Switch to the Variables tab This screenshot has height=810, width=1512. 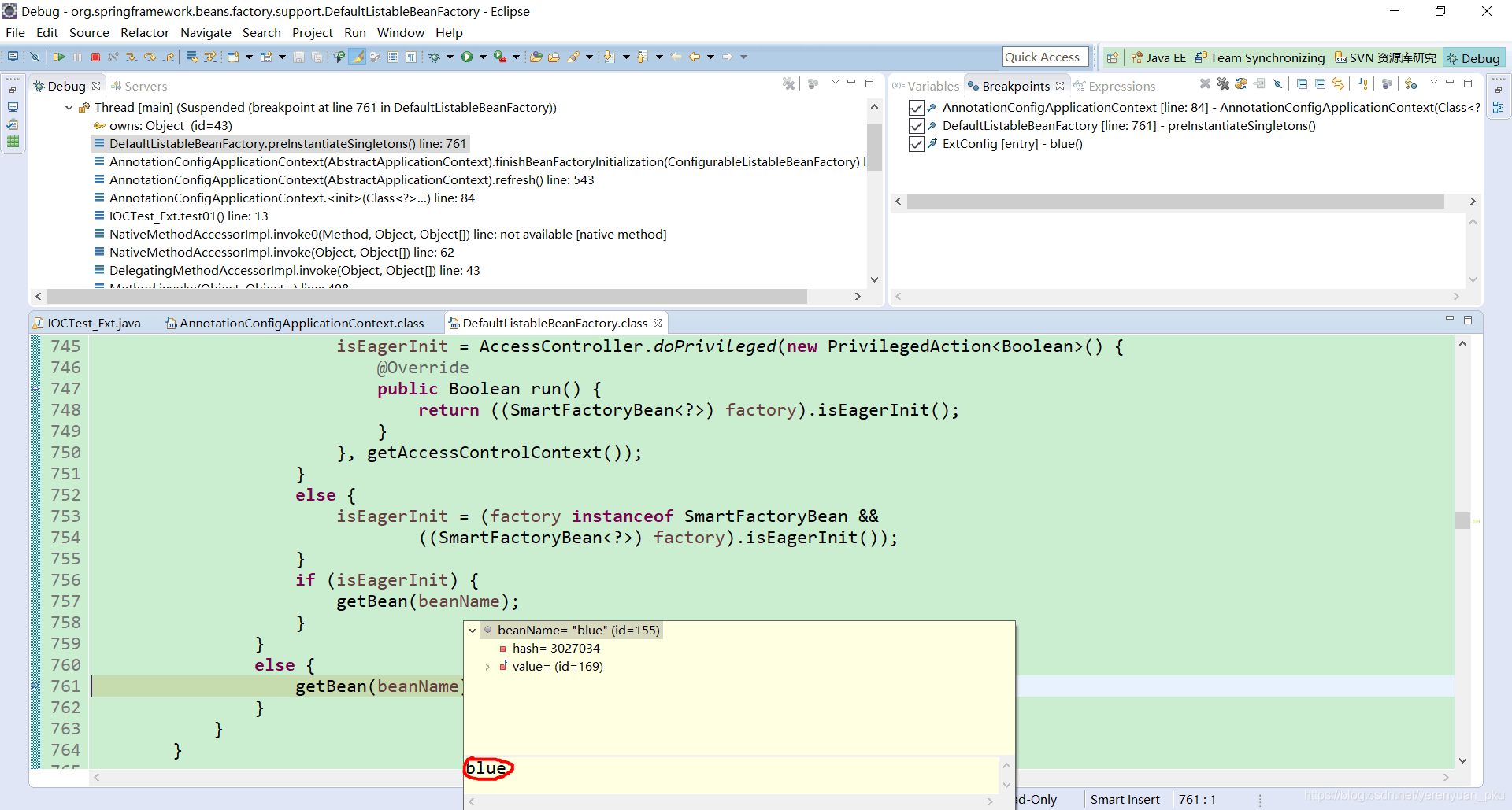926,86
